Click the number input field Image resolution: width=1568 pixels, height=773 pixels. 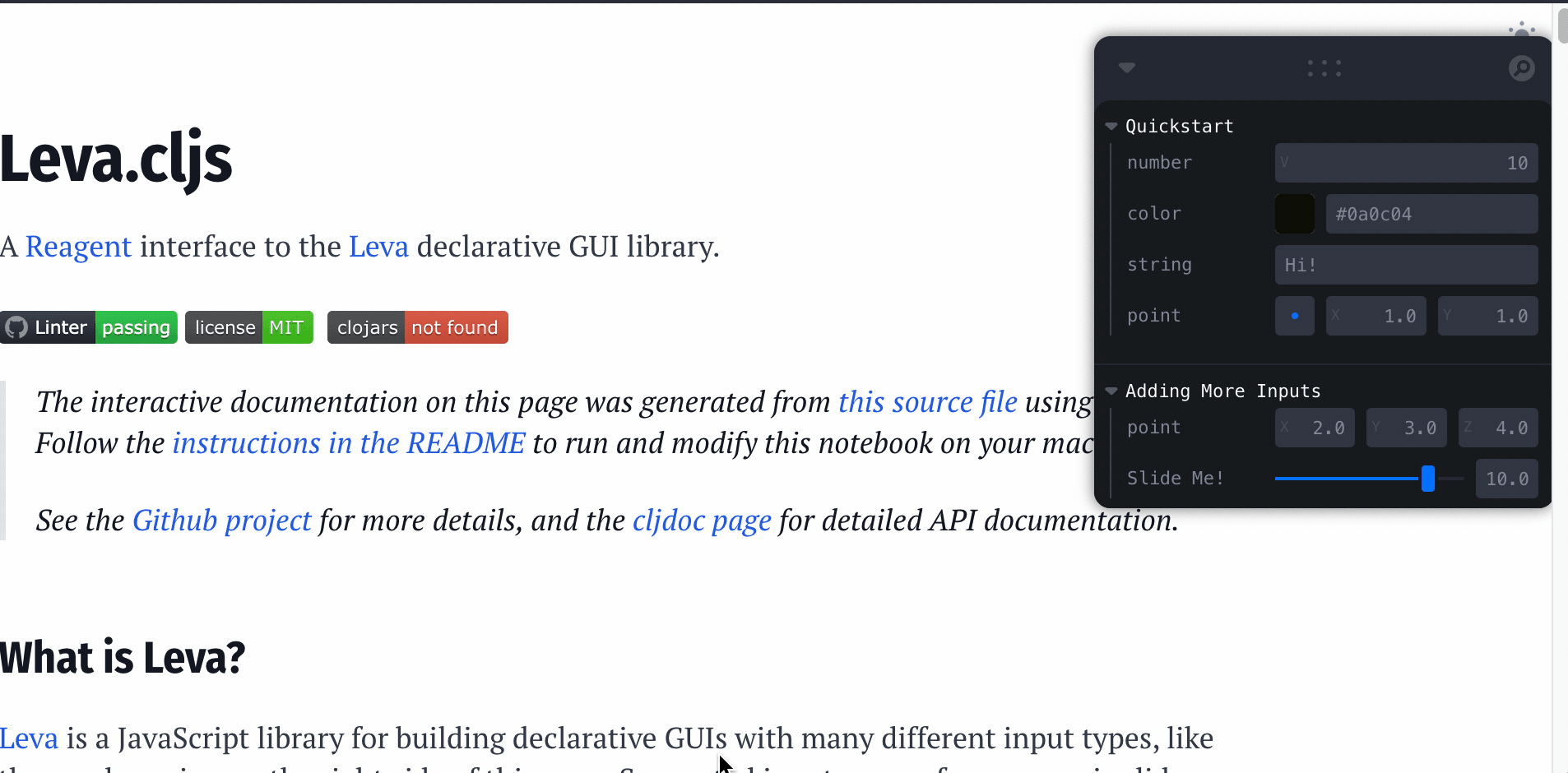coord(1406,163)
